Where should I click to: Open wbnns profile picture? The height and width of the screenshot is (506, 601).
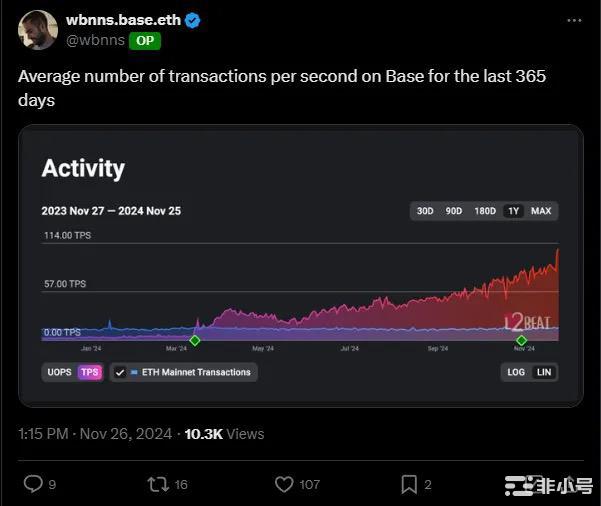[x=37, y=30]
